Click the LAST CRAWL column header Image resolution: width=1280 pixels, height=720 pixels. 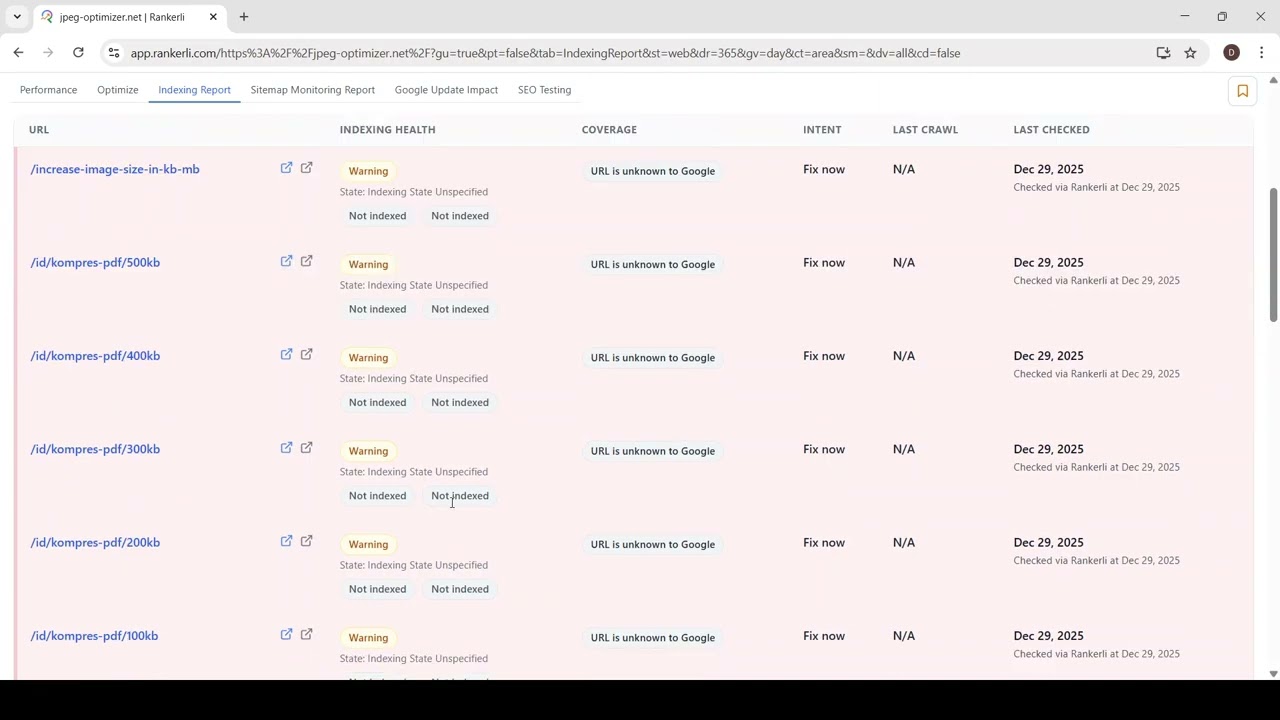coord(925,129)
